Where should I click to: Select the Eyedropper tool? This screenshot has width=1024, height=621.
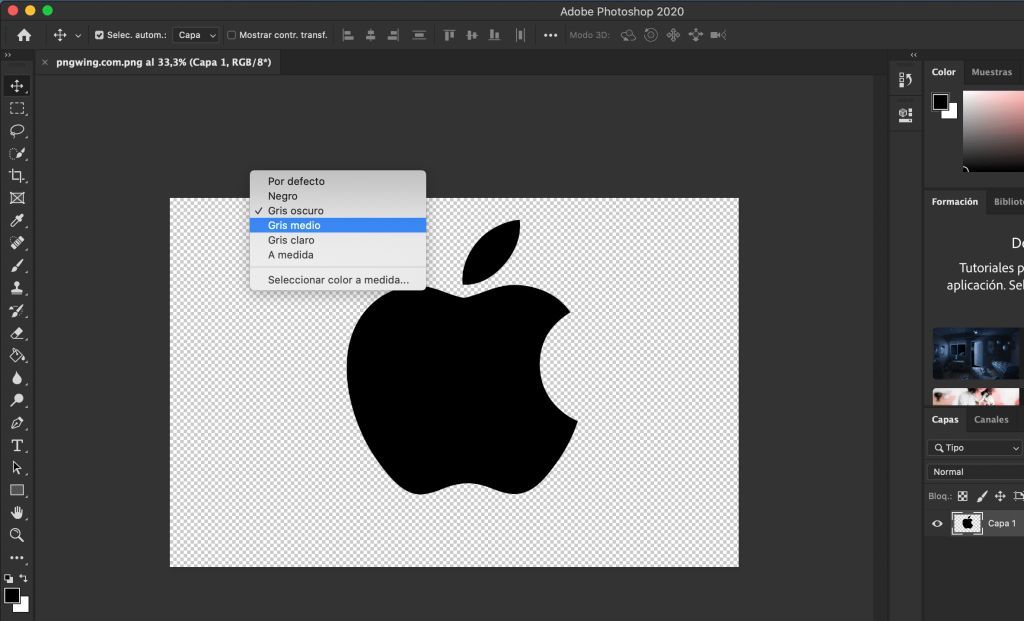[17, 221]
